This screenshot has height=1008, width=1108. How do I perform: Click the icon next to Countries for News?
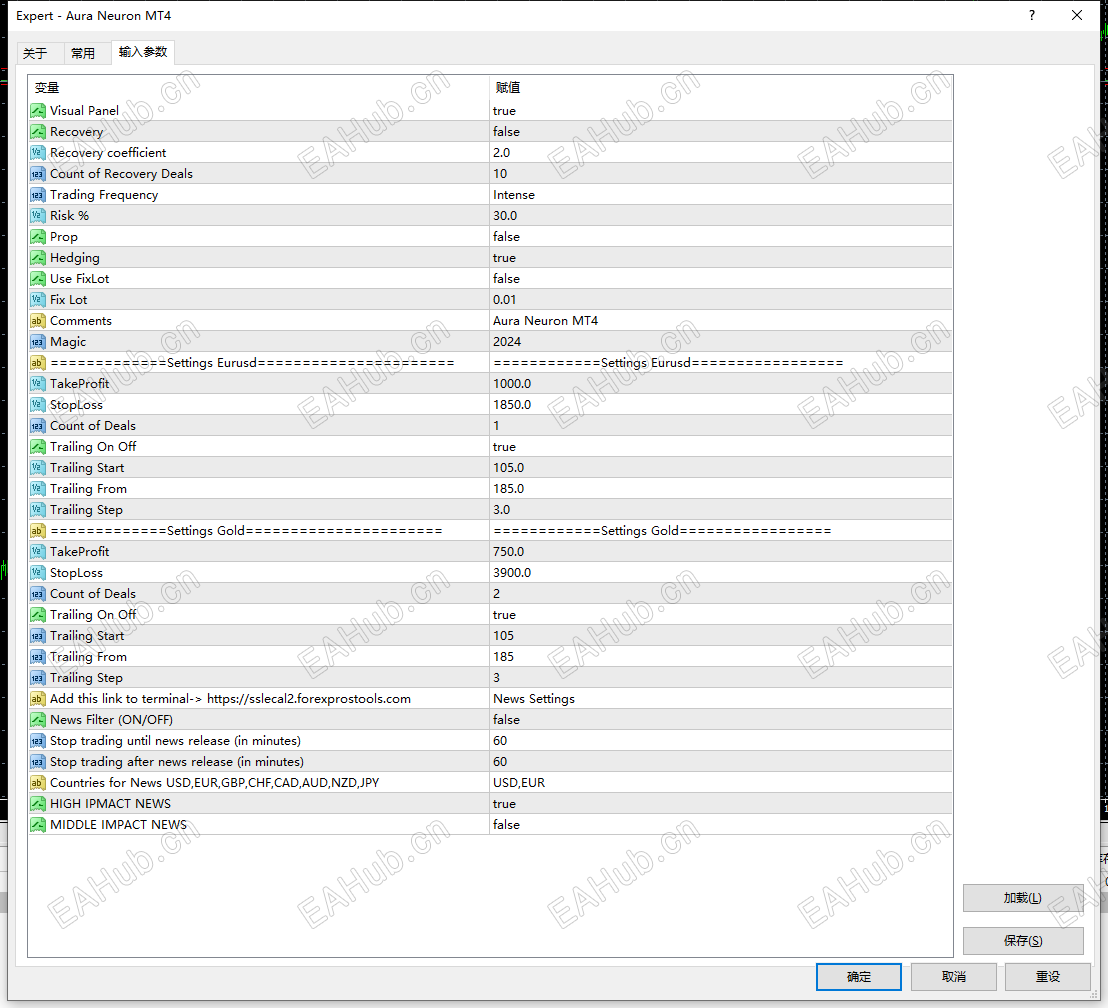(38, 783)
